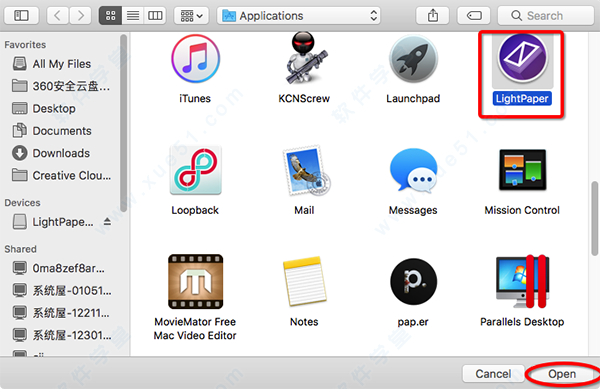Viewport: 600px width, 389px height.
Task: Select the pap.er app icon
Action: (x=413, y=282)
